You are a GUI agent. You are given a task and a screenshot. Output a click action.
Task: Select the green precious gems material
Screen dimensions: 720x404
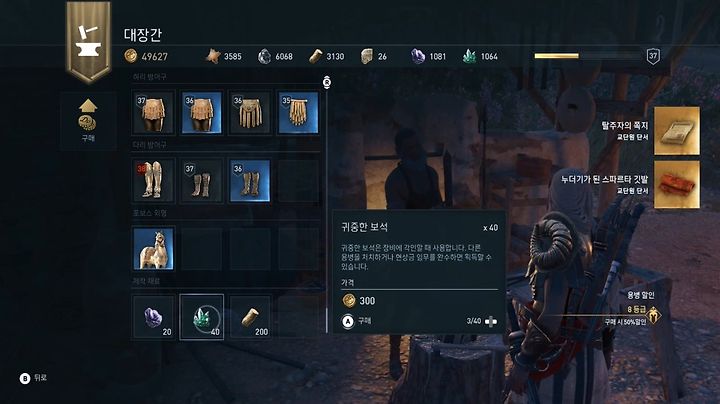202,317
